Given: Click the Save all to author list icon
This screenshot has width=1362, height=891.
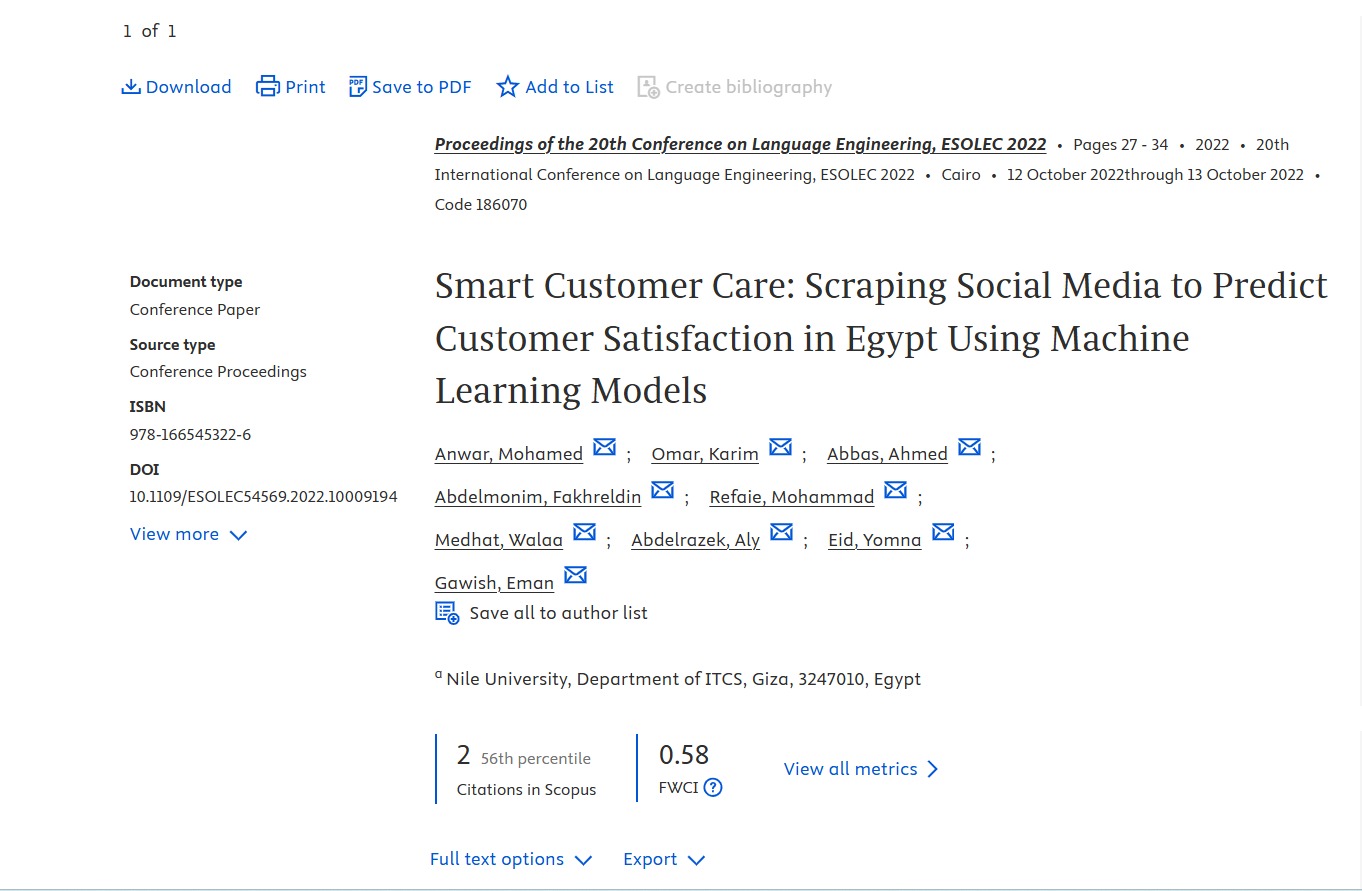Looking at the screenshot, I should pos(447,612).
